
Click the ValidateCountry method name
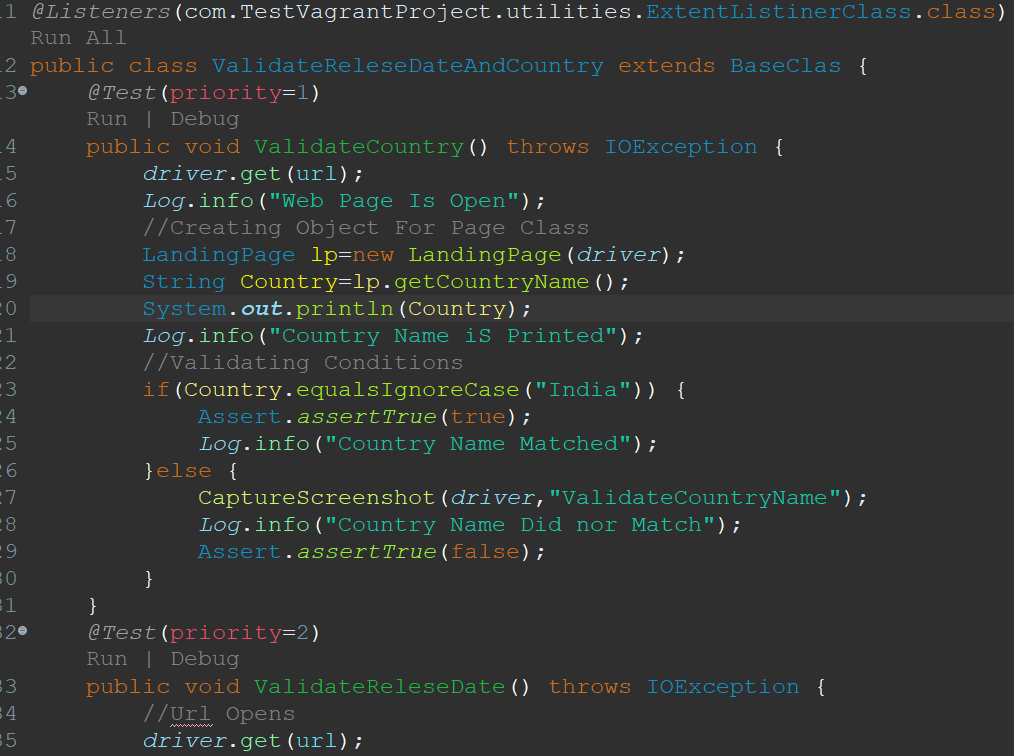click(359, 147)
